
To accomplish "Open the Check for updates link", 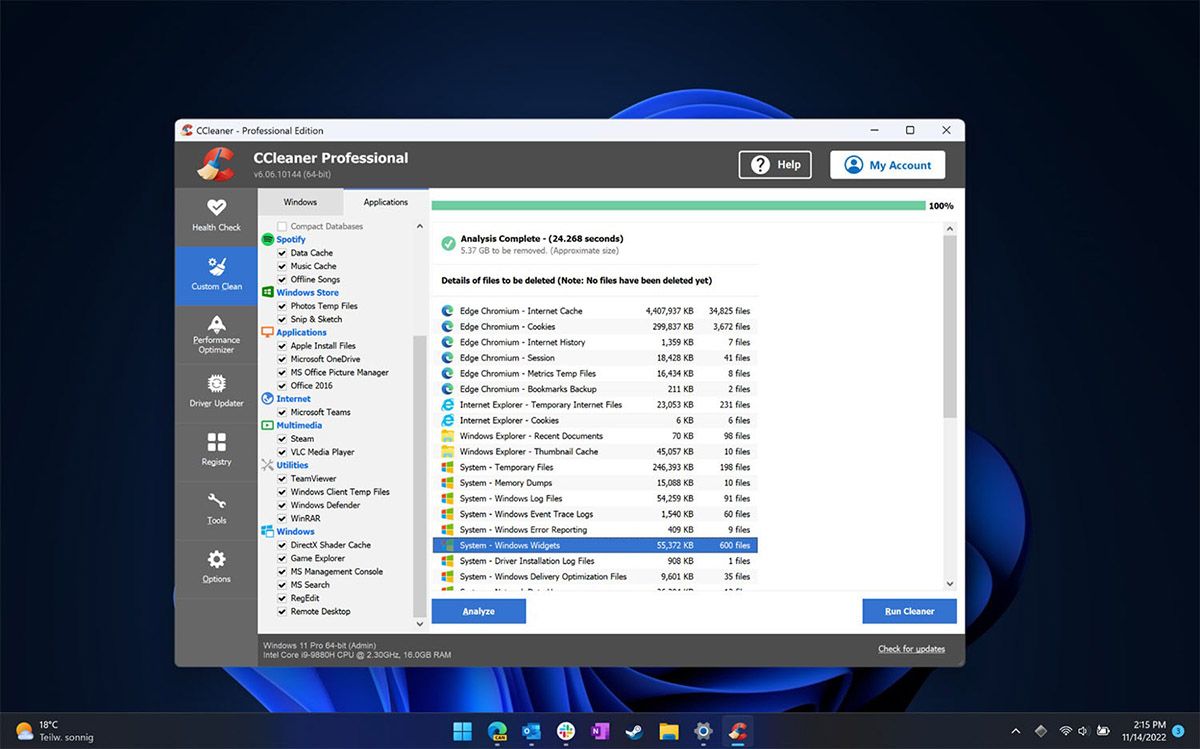I will coord(914,648).
